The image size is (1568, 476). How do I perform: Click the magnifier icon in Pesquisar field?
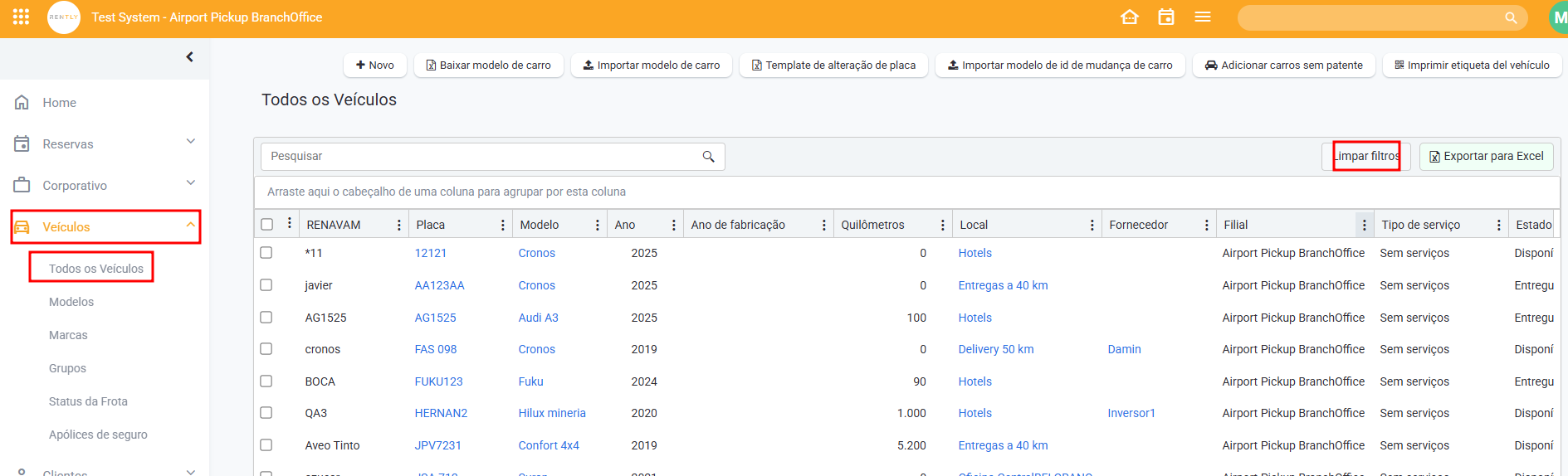coord(708,157)
